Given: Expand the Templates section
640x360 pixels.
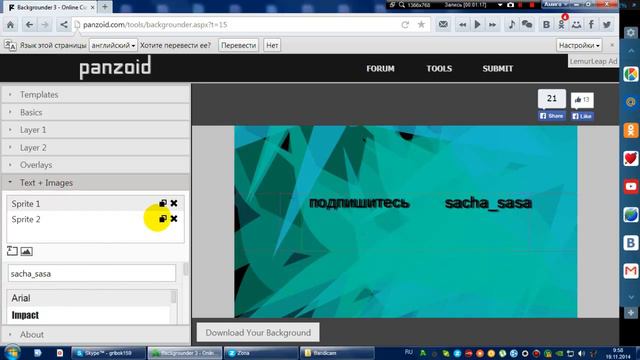Looking at the screenshot, I should click(96, 94).
